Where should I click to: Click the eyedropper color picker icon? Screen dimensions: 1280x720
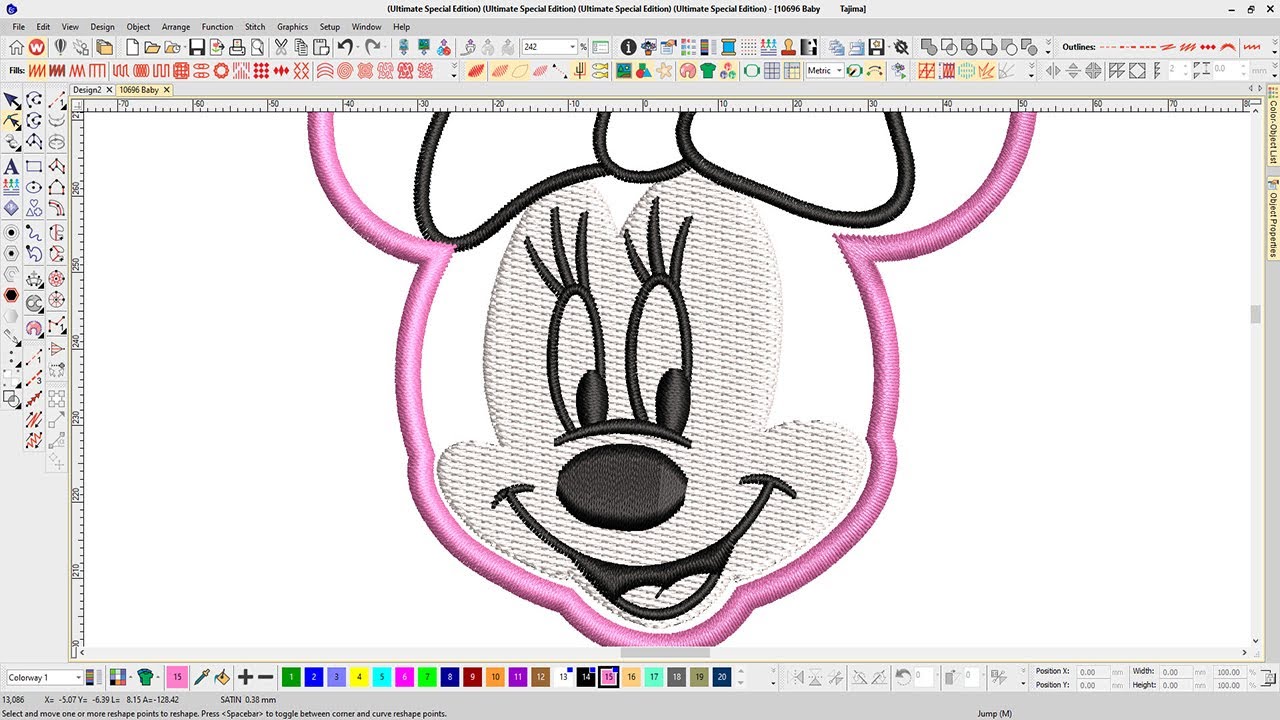point(201,677)
